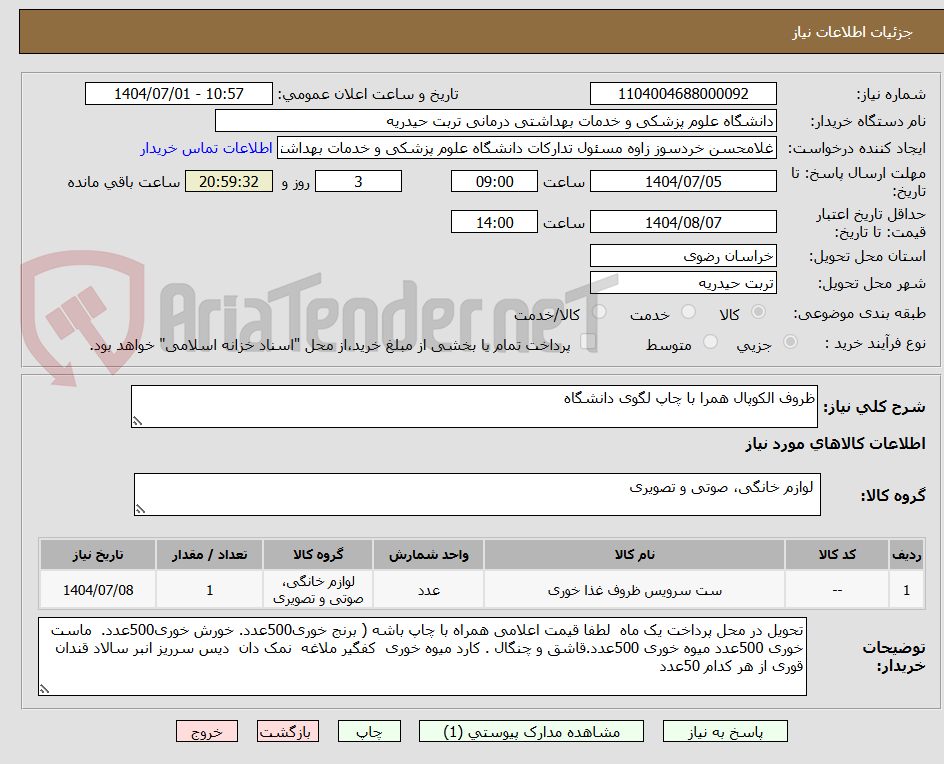
Task: Click the resize grip of توضیحات خریدار box
Action: (44, 689)
